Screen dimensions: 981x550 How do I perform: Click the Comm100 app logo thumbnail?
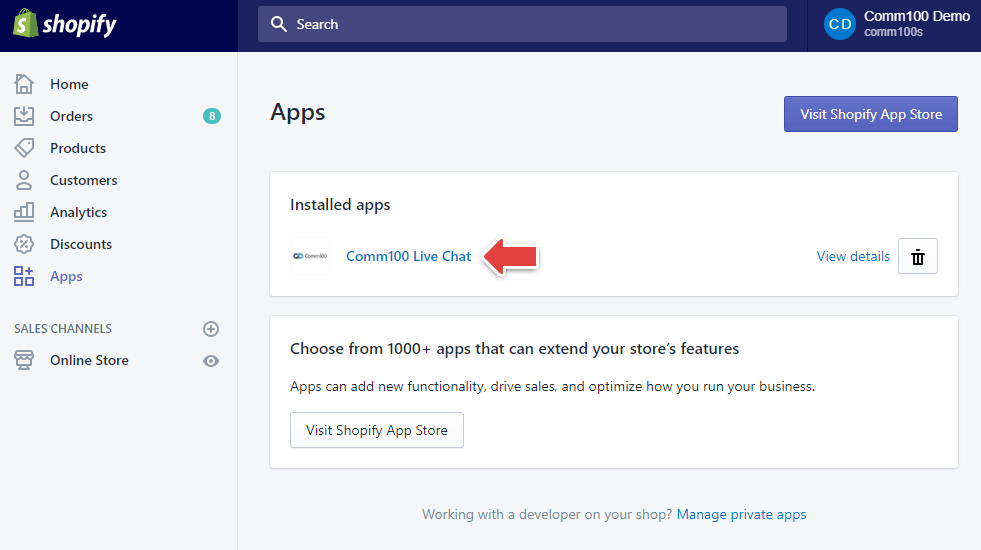(x=310, y=256)
